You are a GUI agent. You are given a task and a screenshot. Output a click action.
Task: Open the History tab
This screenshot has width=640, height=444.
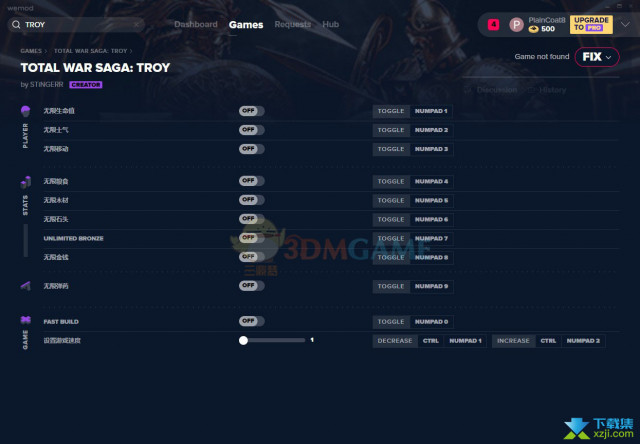coord(552,90)
